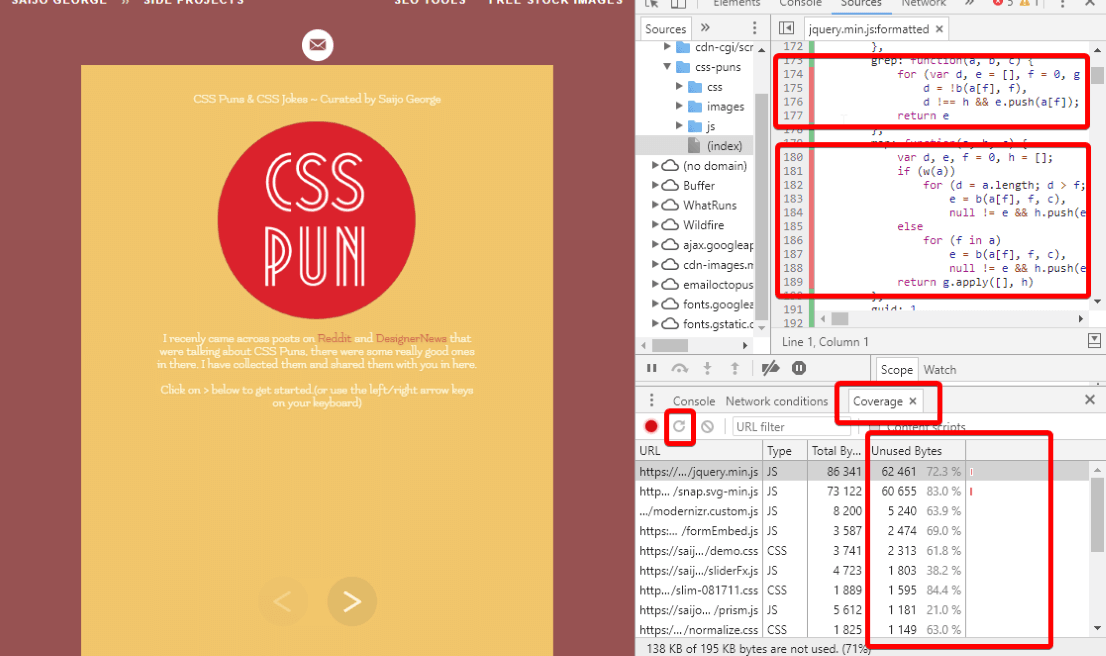Image resolution: width=1106 pixels, height=656 pixels.
Task: Select the Sources navigator pane tab
Action: tap(665, 28)
